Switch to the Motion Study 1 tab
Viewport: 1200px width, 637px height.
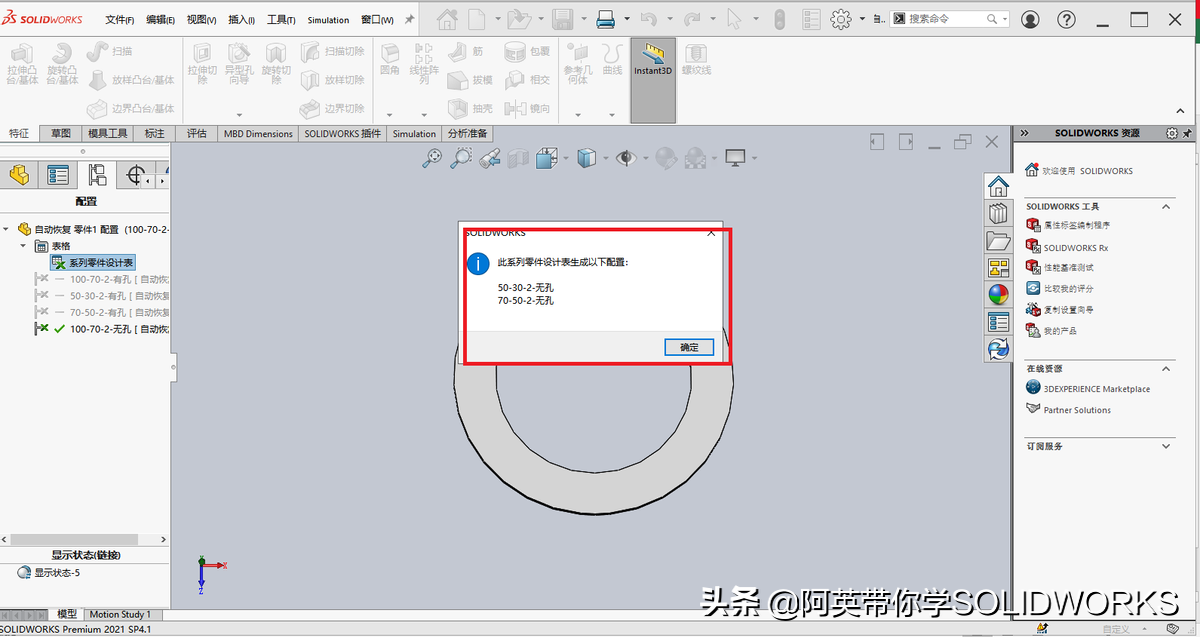tap(120, 614)
